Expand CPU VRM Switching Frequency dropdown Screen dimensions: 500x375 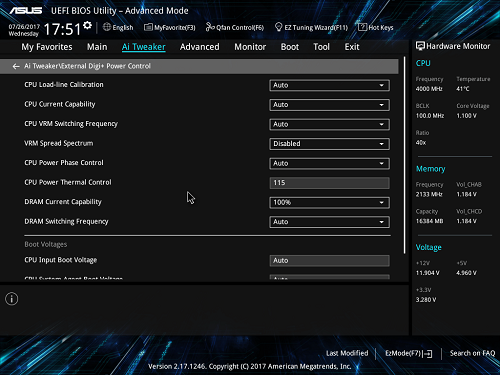329,124
